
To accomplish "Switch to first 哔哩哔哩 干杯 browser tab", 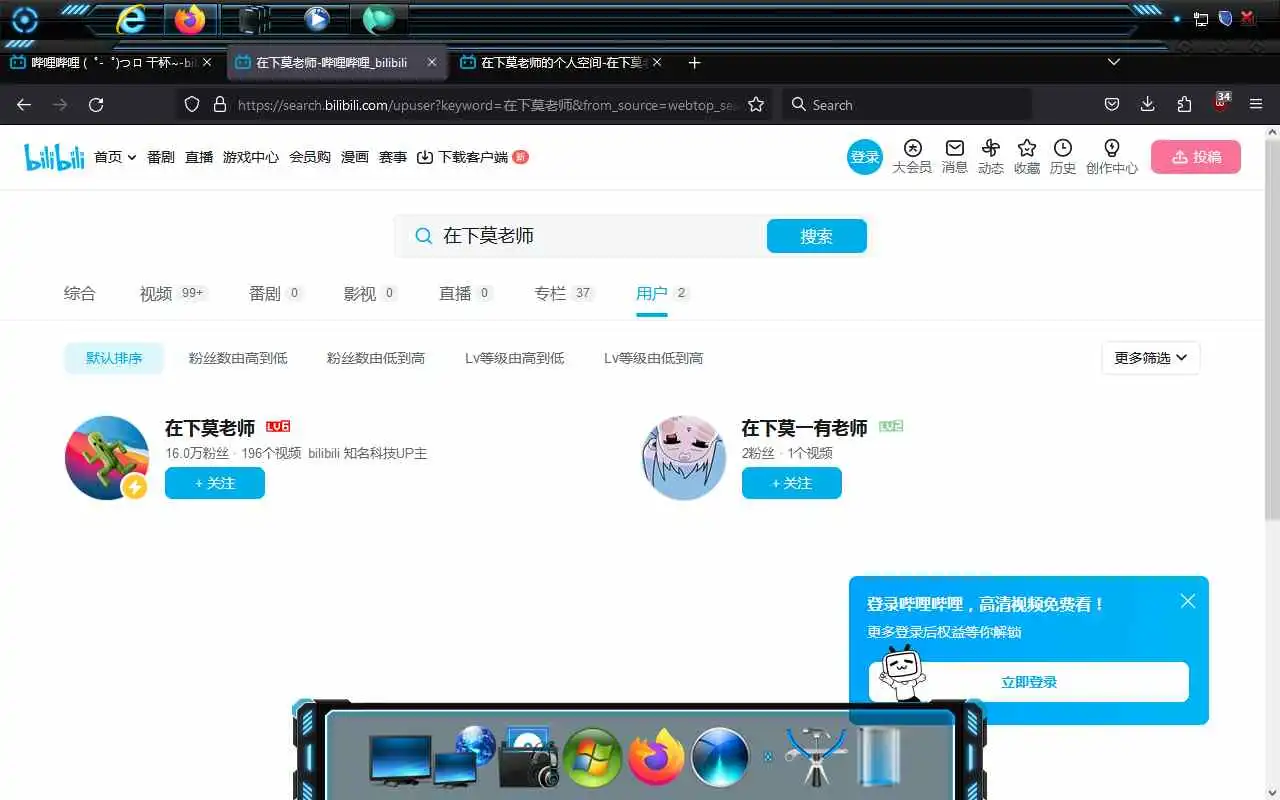I will [x=112, y=62].
